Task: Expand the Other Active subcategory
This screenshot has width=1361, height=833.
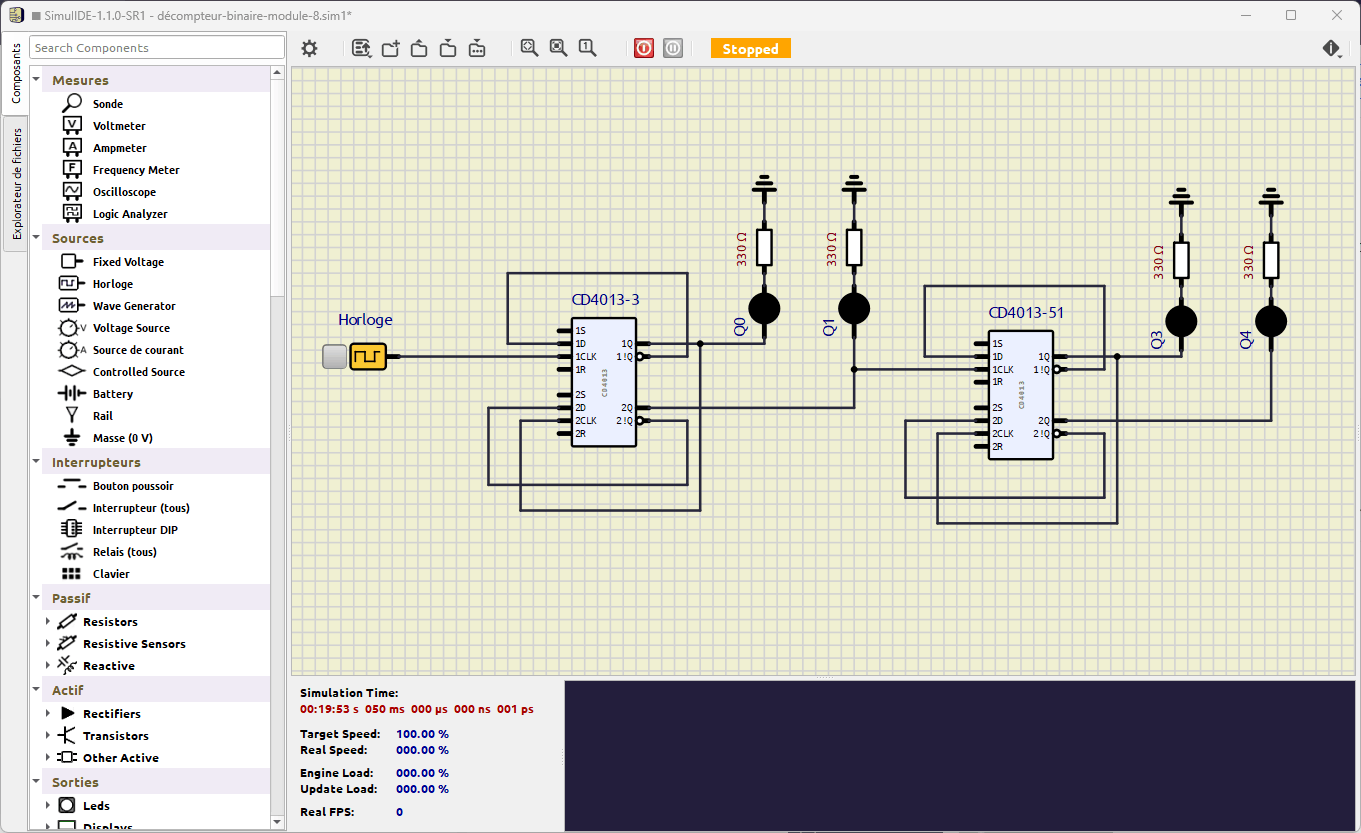Action: pos(47,758)
